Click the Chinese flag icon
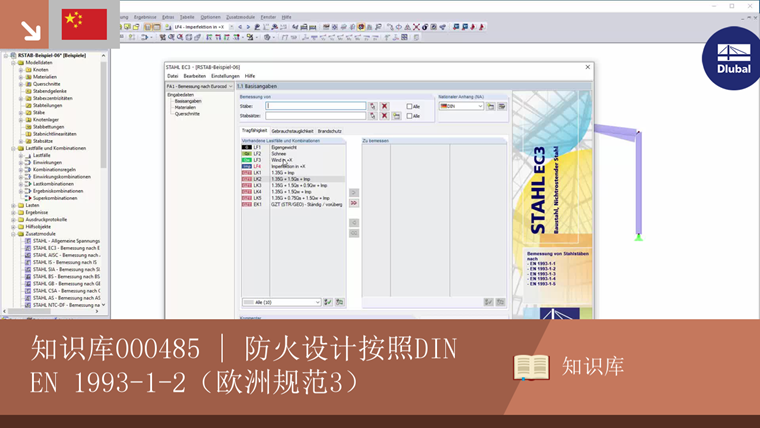This screenshot has width=760, height=428. 84,24
